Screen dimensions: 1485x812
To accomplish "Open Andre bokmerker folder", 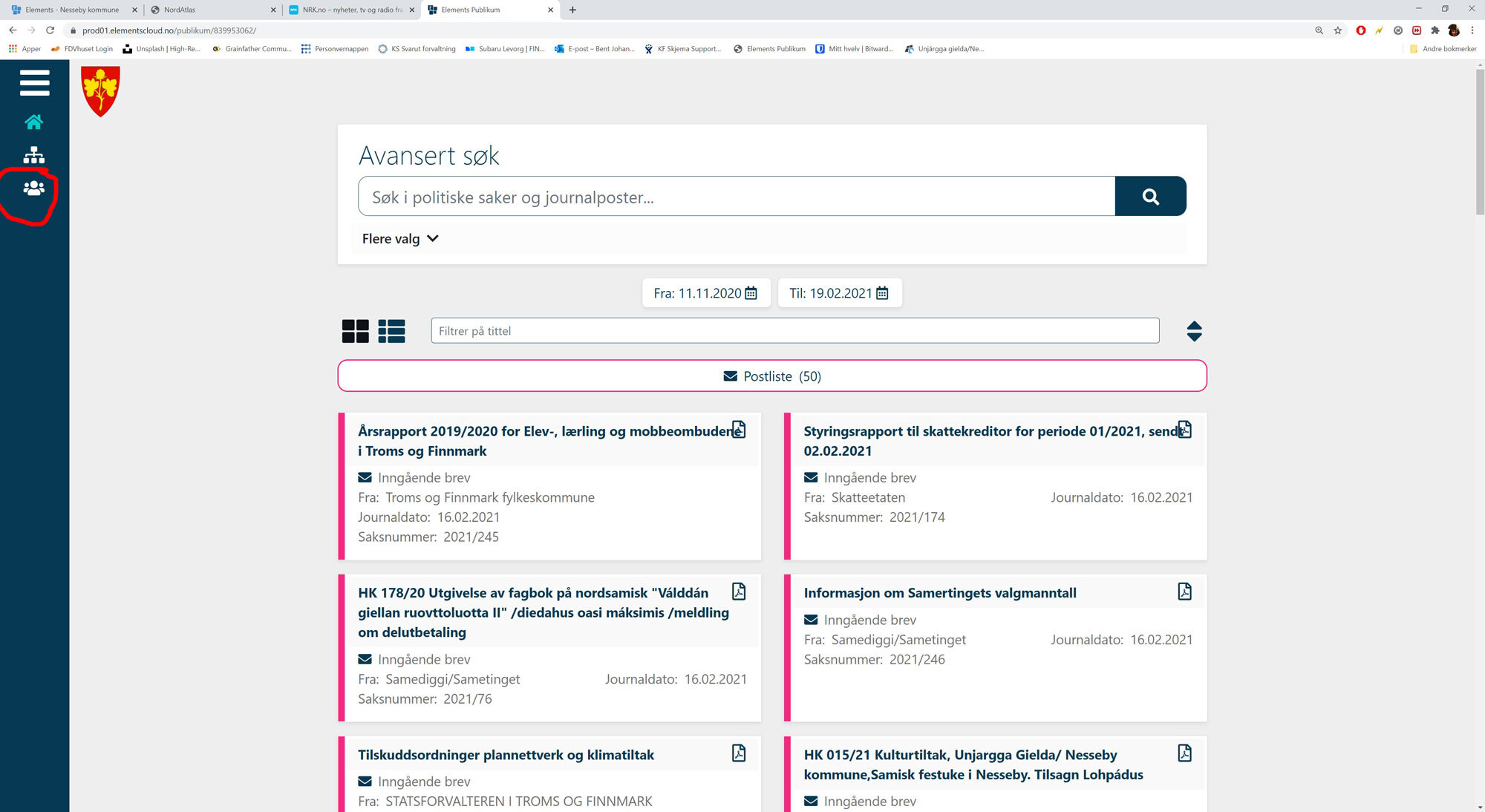I will pyautogui.click(x=1443, y=49).
